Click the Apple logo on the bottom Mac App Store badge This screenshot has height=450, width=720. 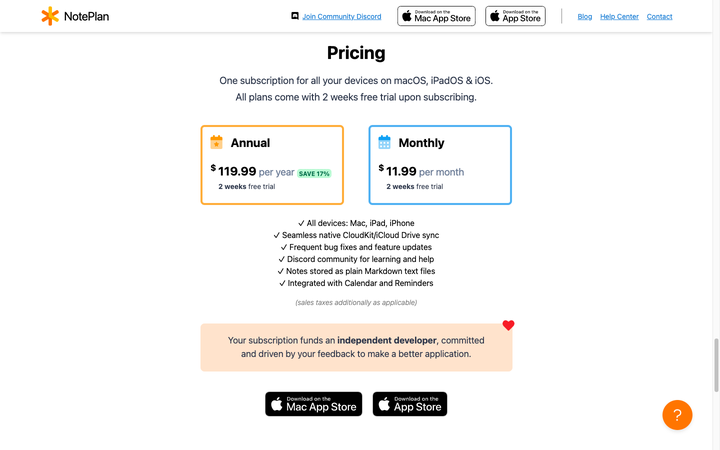click(276, 404)
